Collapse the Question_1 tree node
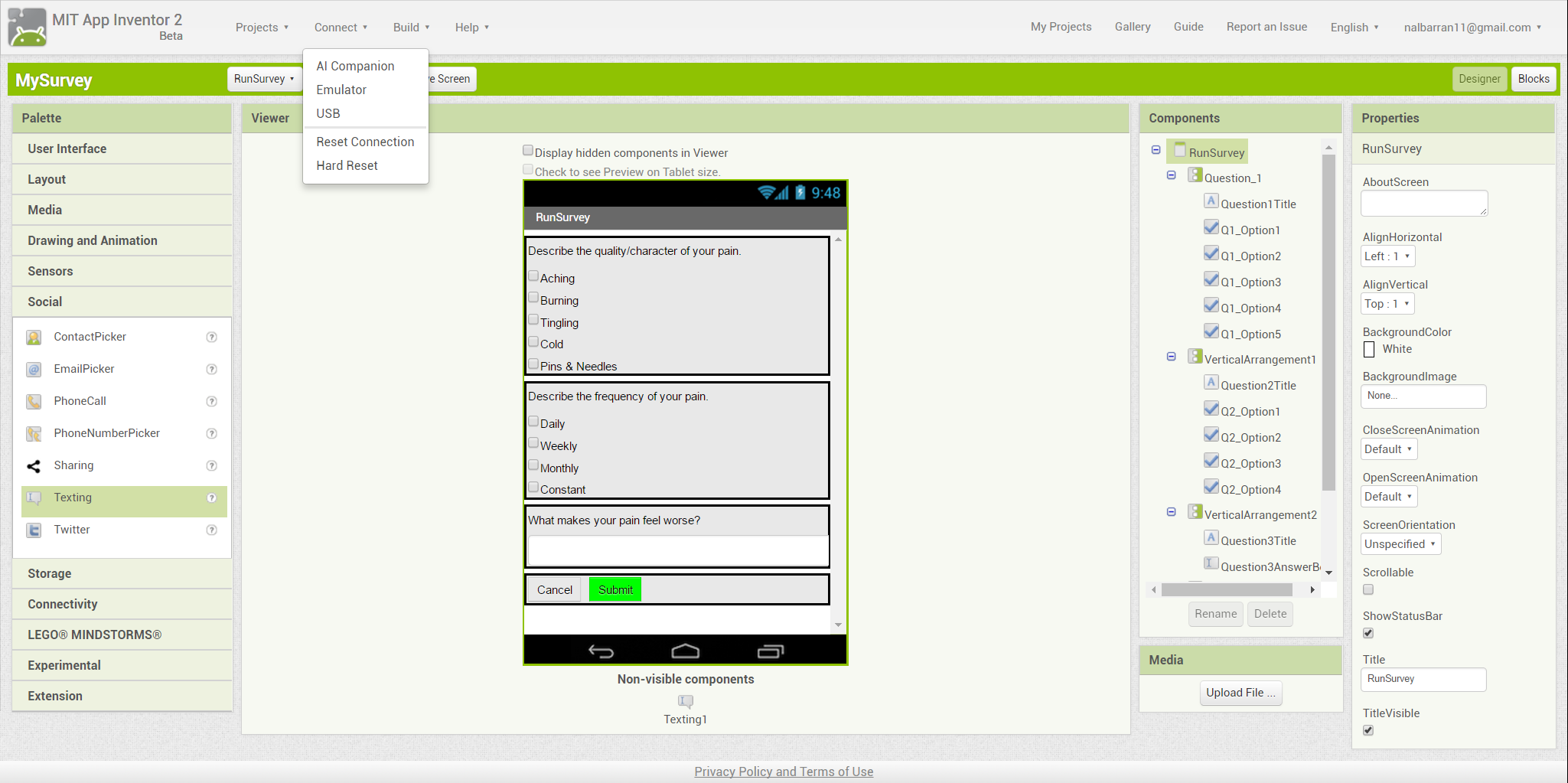The image size is (1568, 783). [1171, 175]
